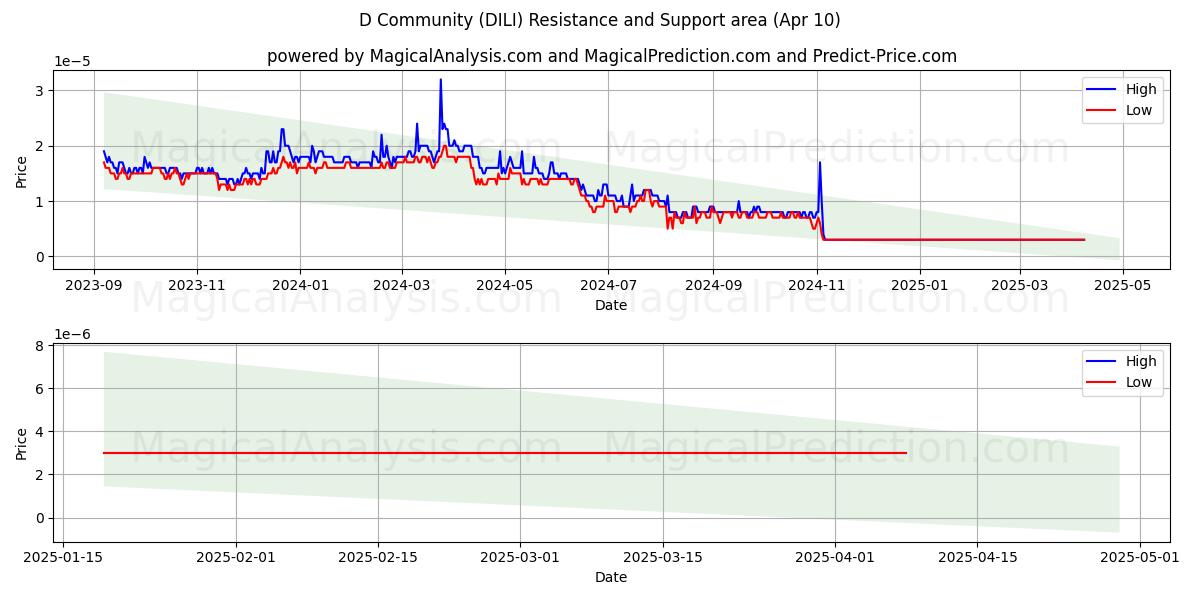This screenshot has height=600, width=1200.
Task: Click the '2024-05' date tick label
Action: pos(504,286)
